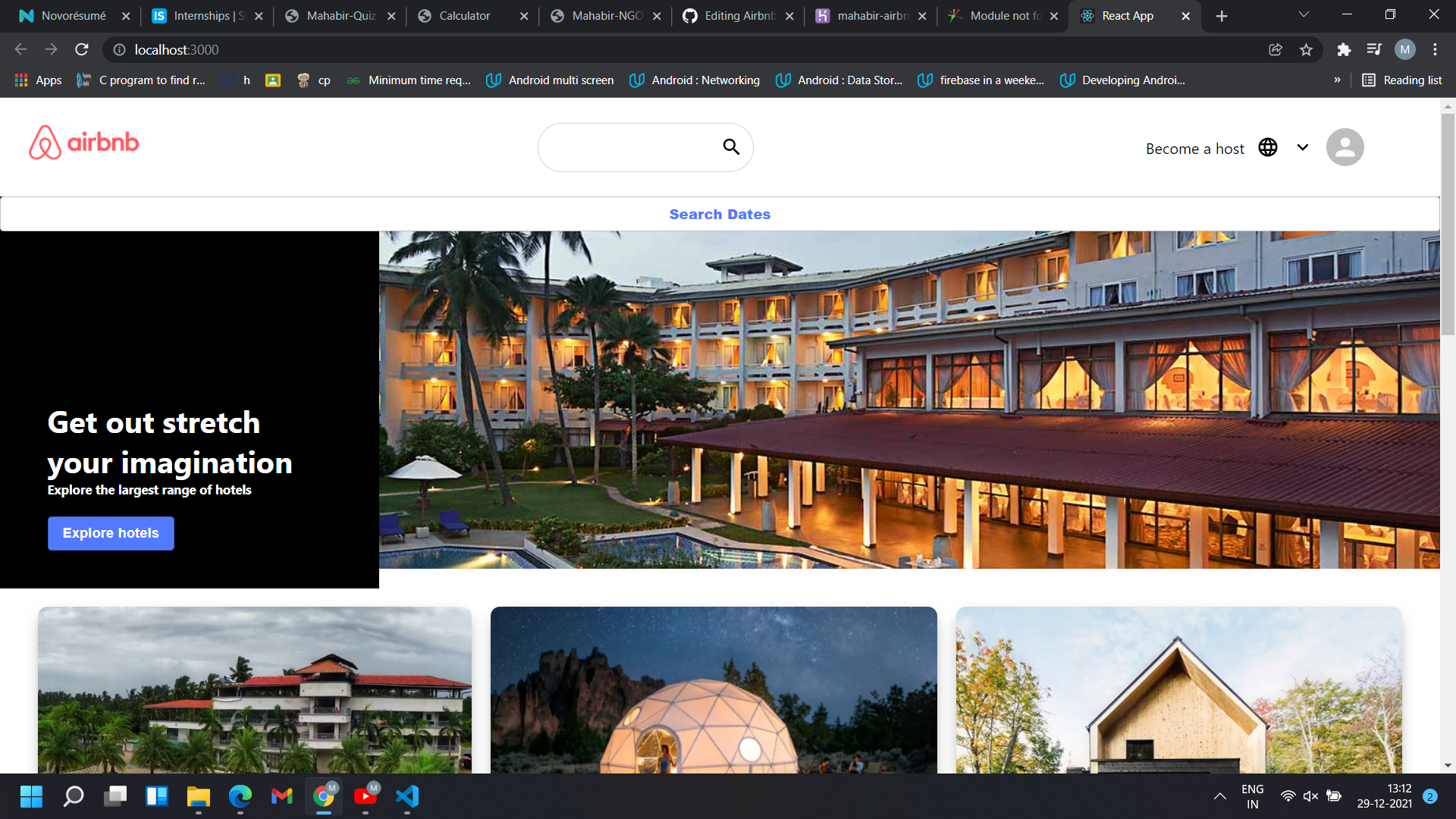Click the Explore hotels button
Image resolution: width=1456 pixels, height=819 pixels.
111,533
